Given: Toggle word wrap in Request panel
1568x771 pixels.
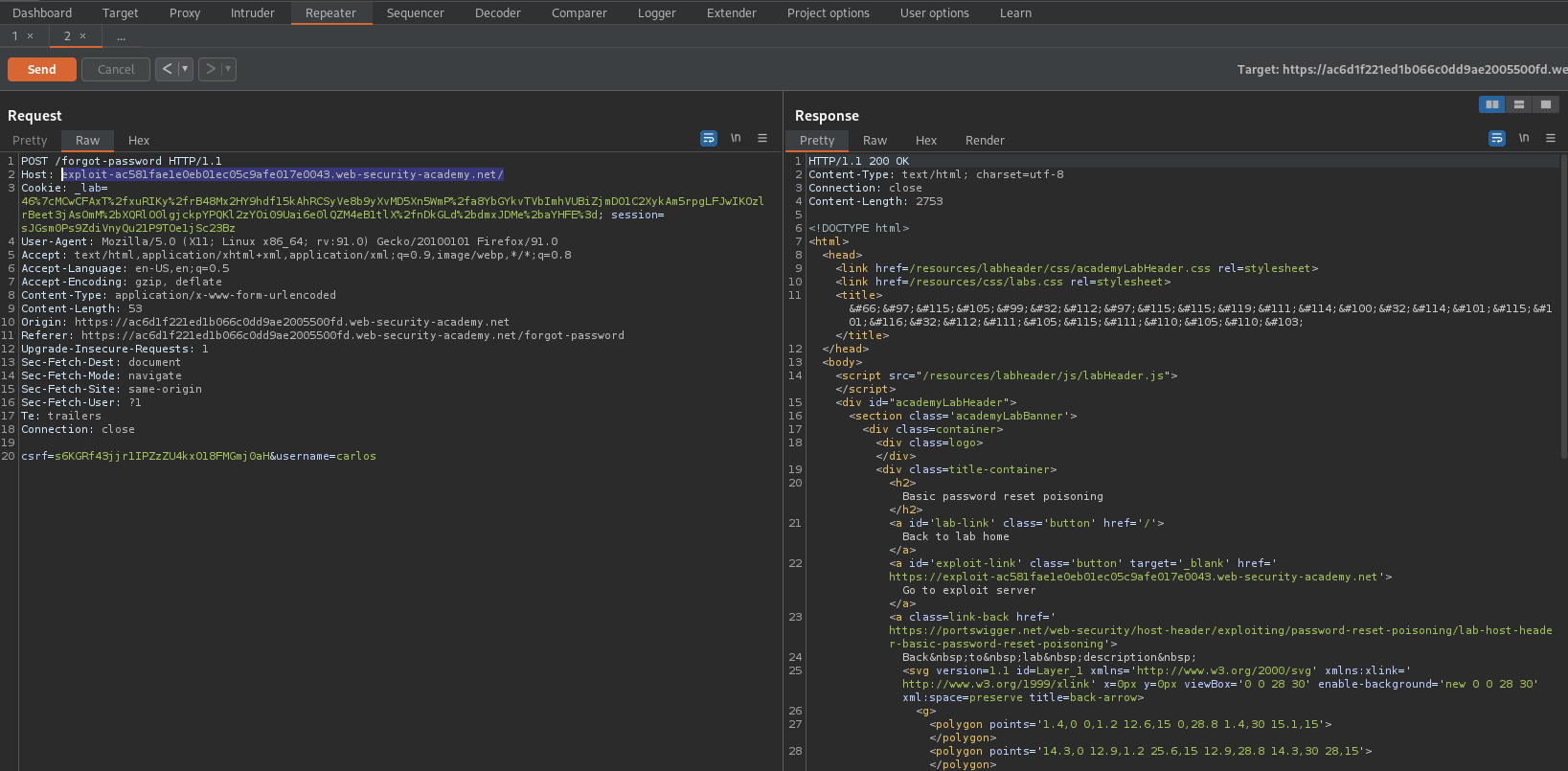Looking at the screenshot, I should point(709,138).
